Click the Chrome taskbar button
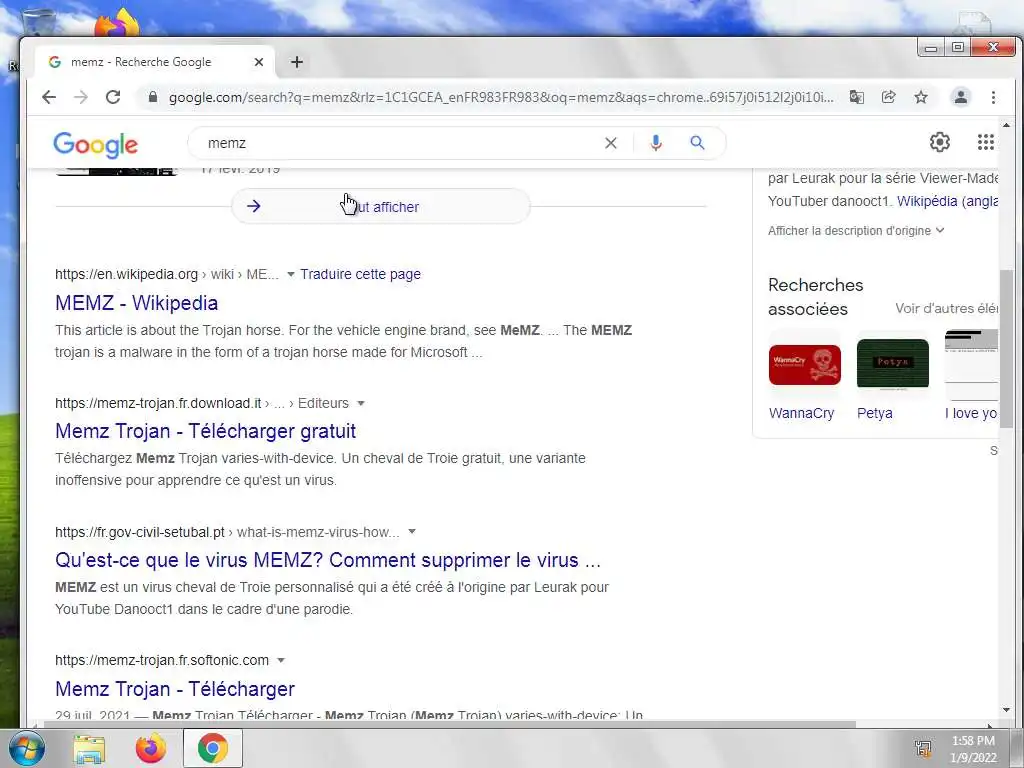 click(213, 748)
